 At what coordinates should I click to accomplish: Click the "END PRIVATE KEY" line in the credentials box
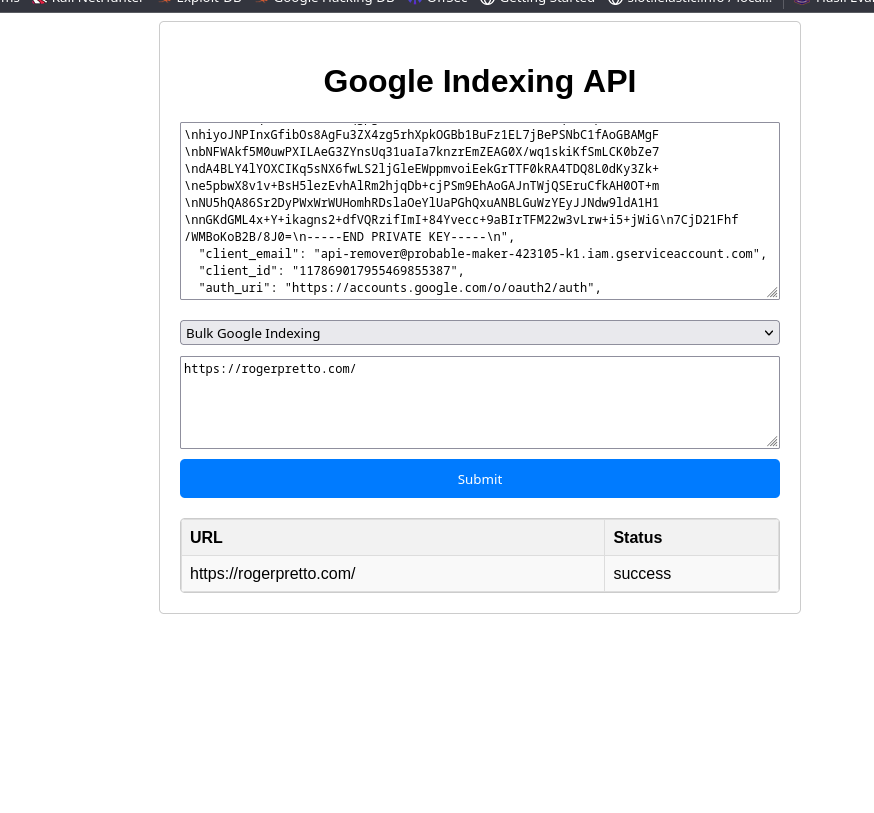tap(349, 237)
